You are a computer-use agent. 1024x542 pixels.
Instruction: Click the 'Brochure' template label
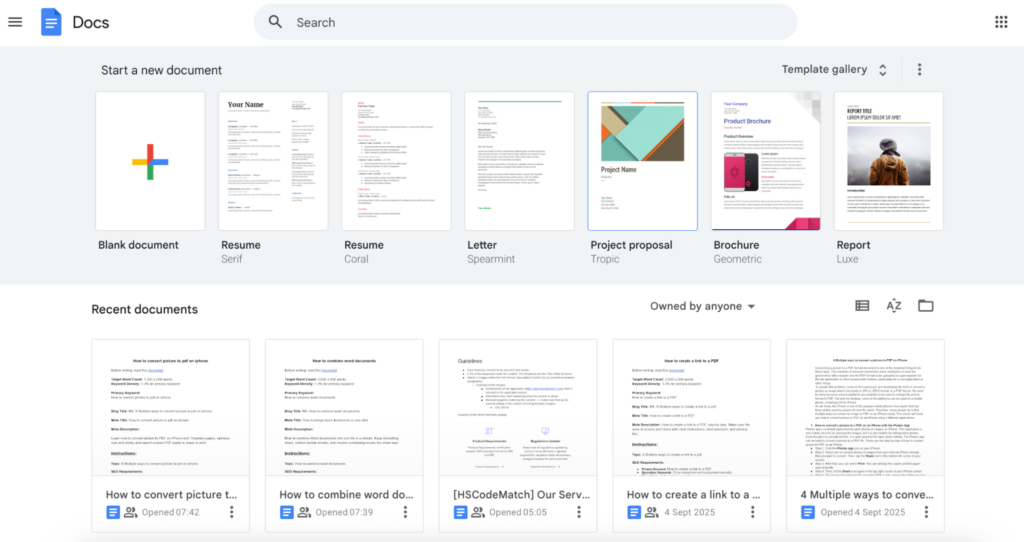[736, 245]
